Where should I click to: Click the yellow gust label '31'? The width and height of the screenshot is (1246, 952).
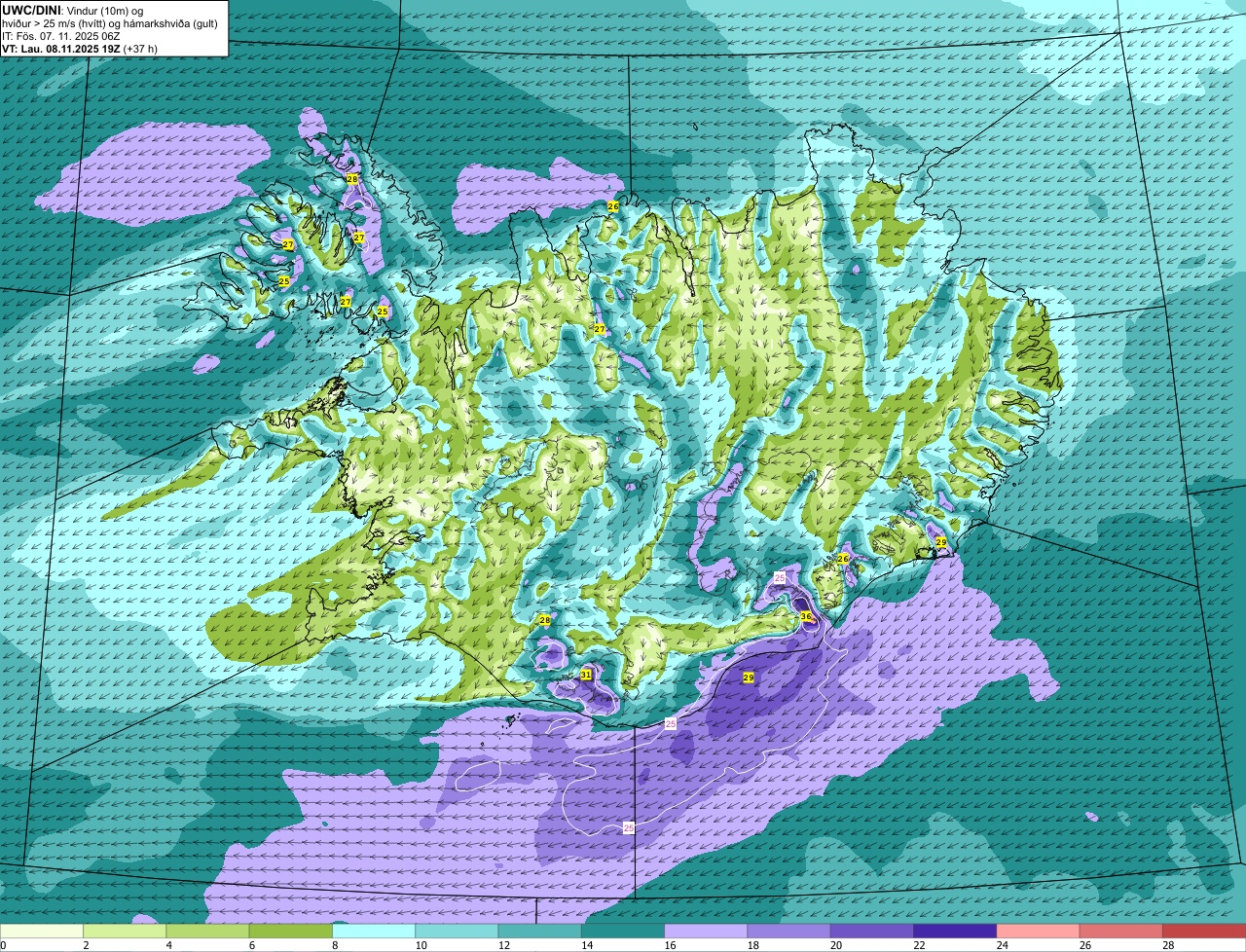pyautogui.click(x=586, y=674)
